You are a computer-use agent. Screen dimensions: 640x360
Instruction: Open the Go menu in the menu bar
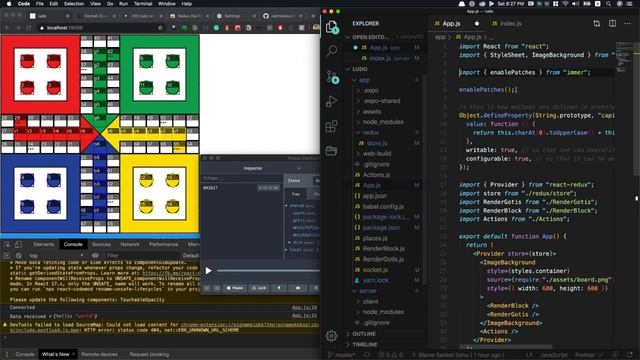click(110, 4)
